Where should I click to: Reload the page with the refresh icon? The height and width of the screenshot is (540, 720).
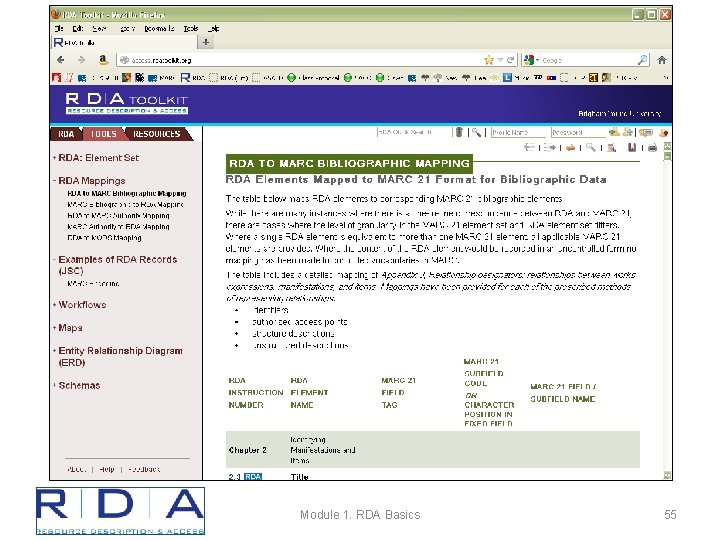point(510,60)
